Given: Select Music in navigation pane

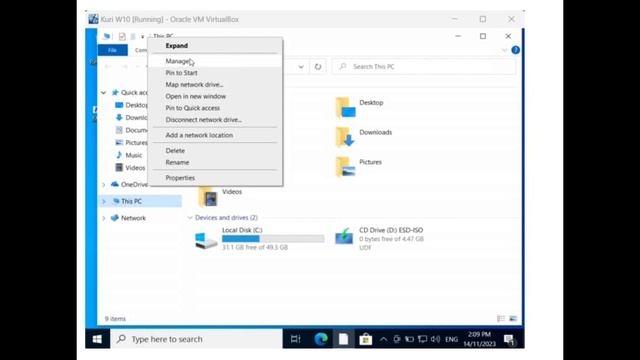Looking at the screenshot, I should [129, 156].
